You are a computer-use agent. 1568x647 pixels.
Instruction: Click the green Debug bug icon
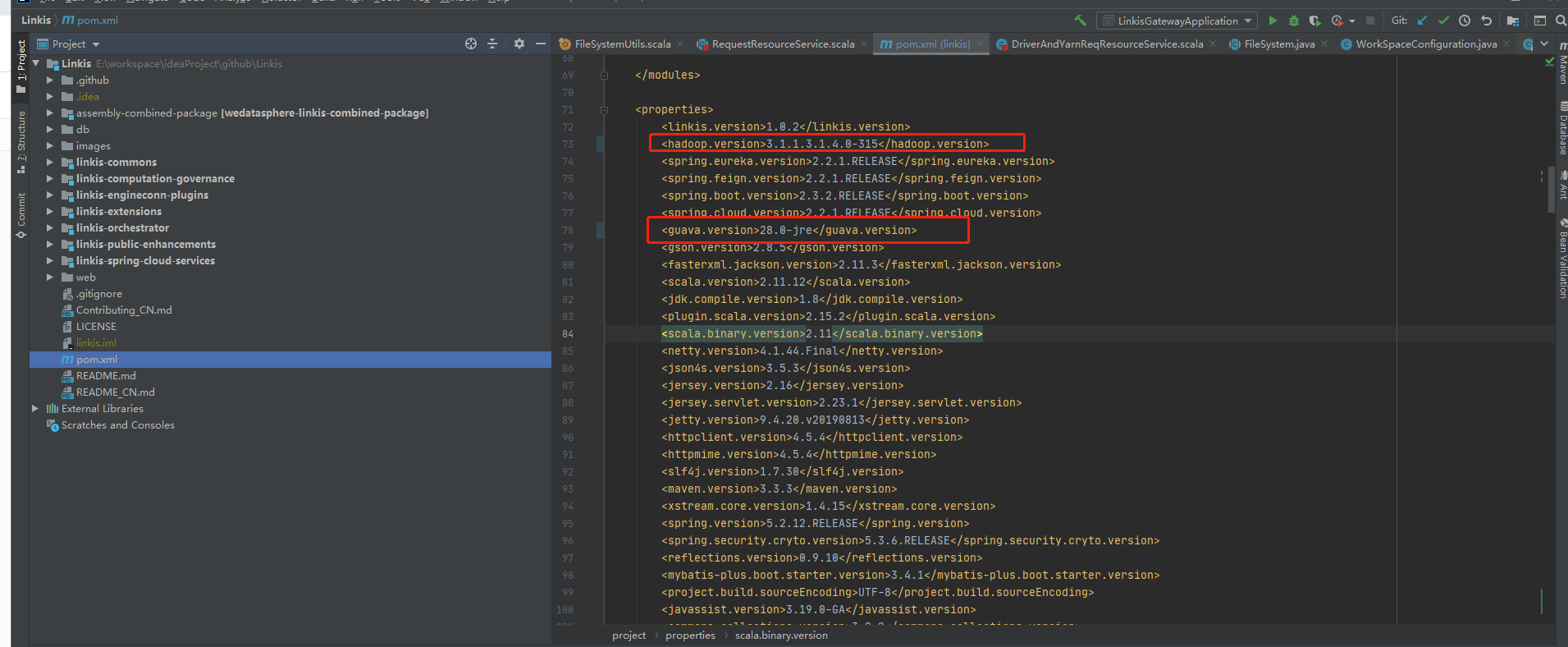click(x=1294, y=21)
